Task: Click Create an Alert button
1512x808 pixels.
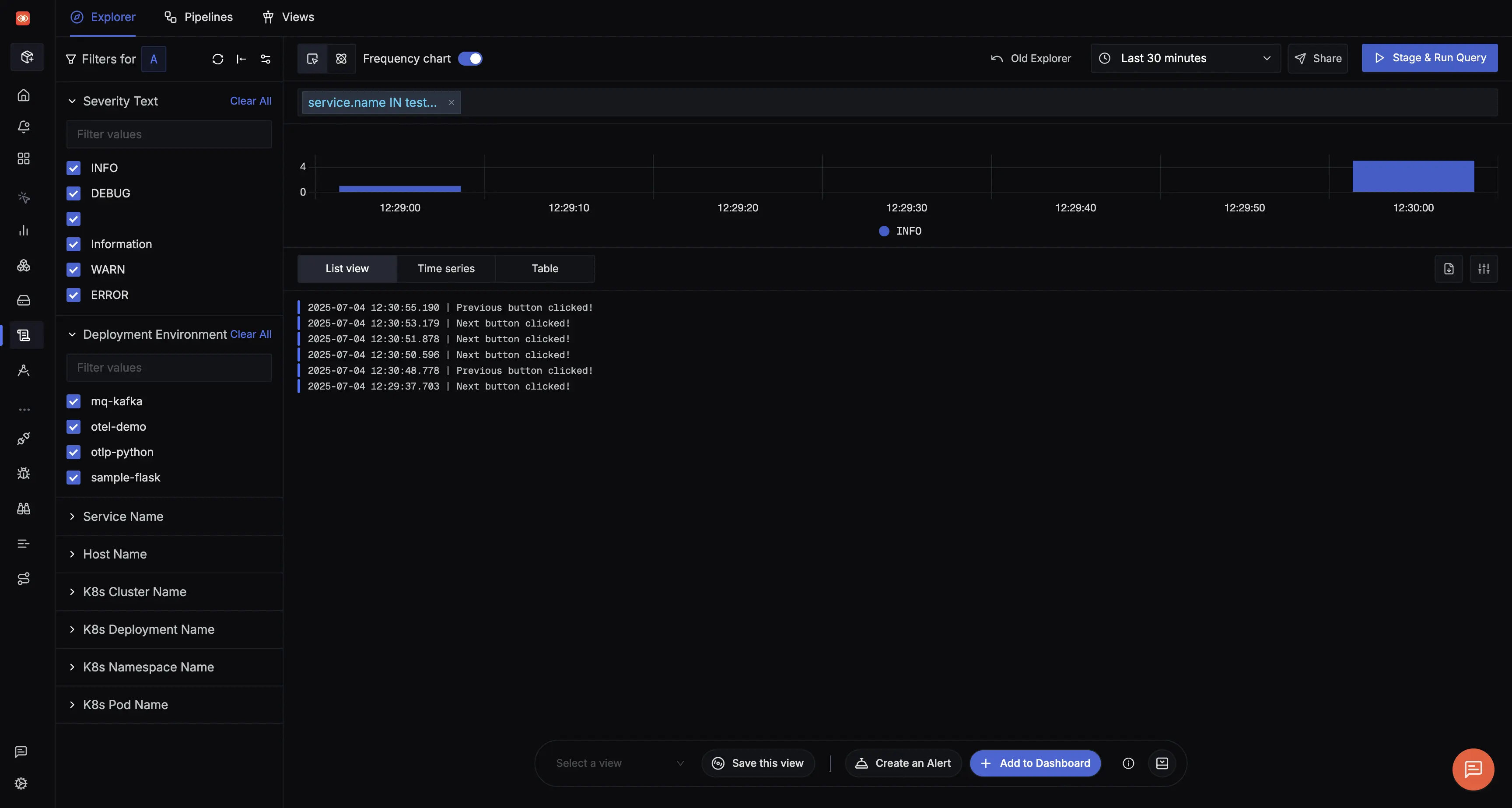Action: pyautogui.click(x=903, y=763)
